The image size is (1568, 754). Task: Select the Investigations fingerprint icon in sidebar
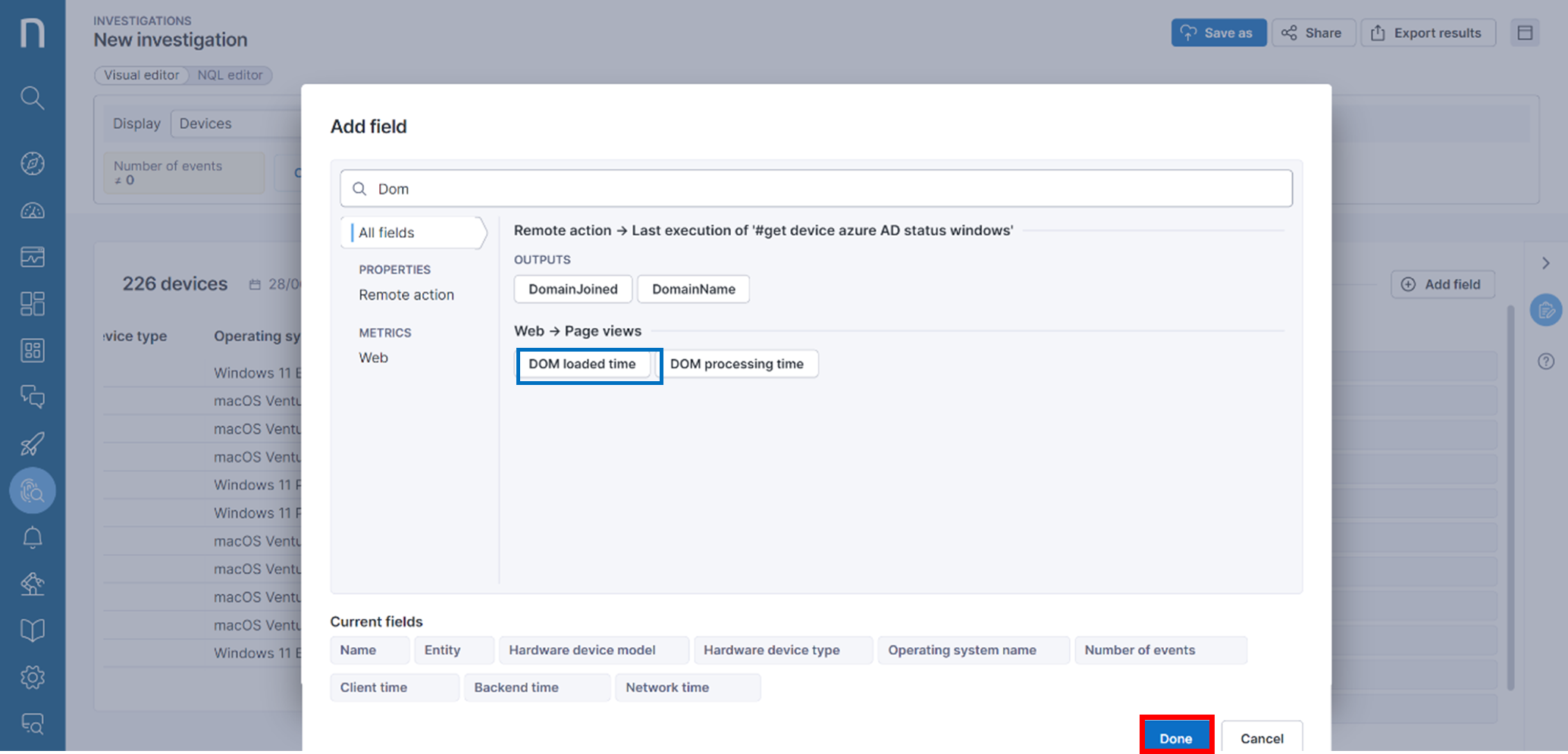(x=32, y=490)
